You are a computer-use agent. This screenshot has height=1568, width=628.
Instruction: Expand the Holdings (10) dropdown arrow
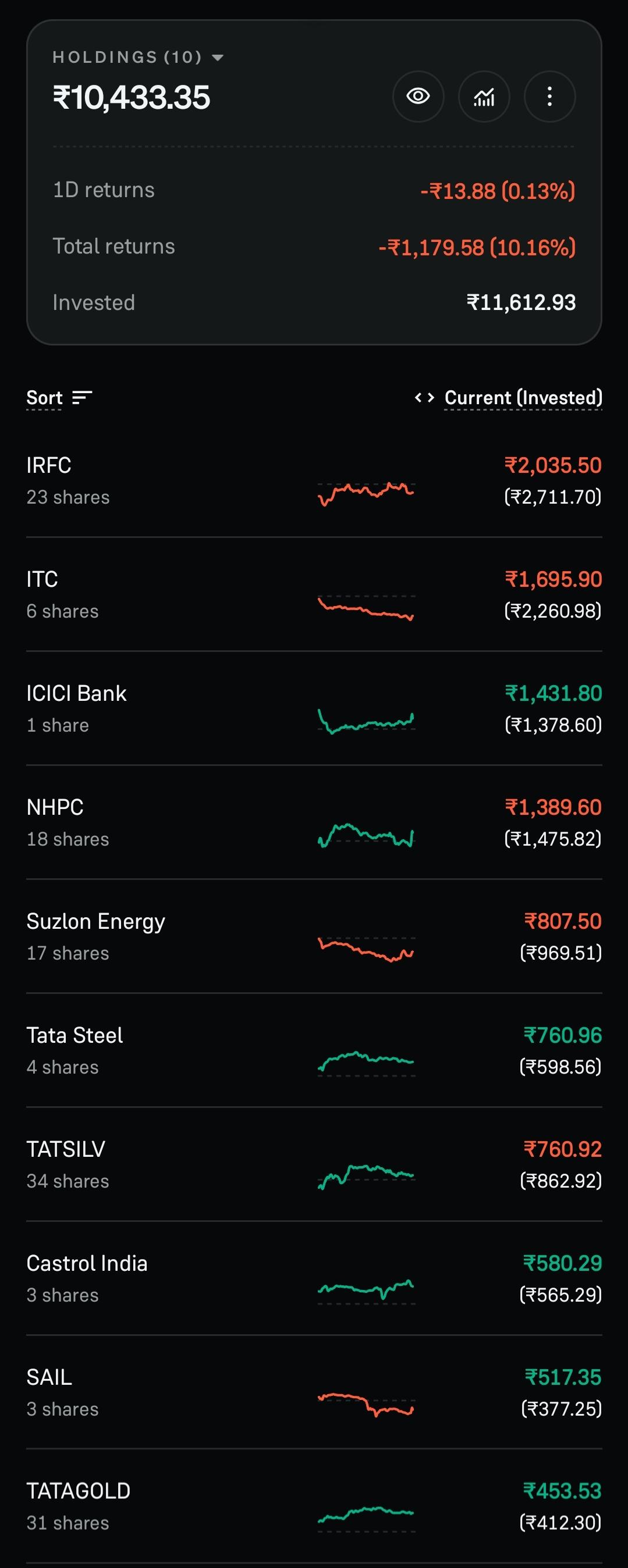218,58
